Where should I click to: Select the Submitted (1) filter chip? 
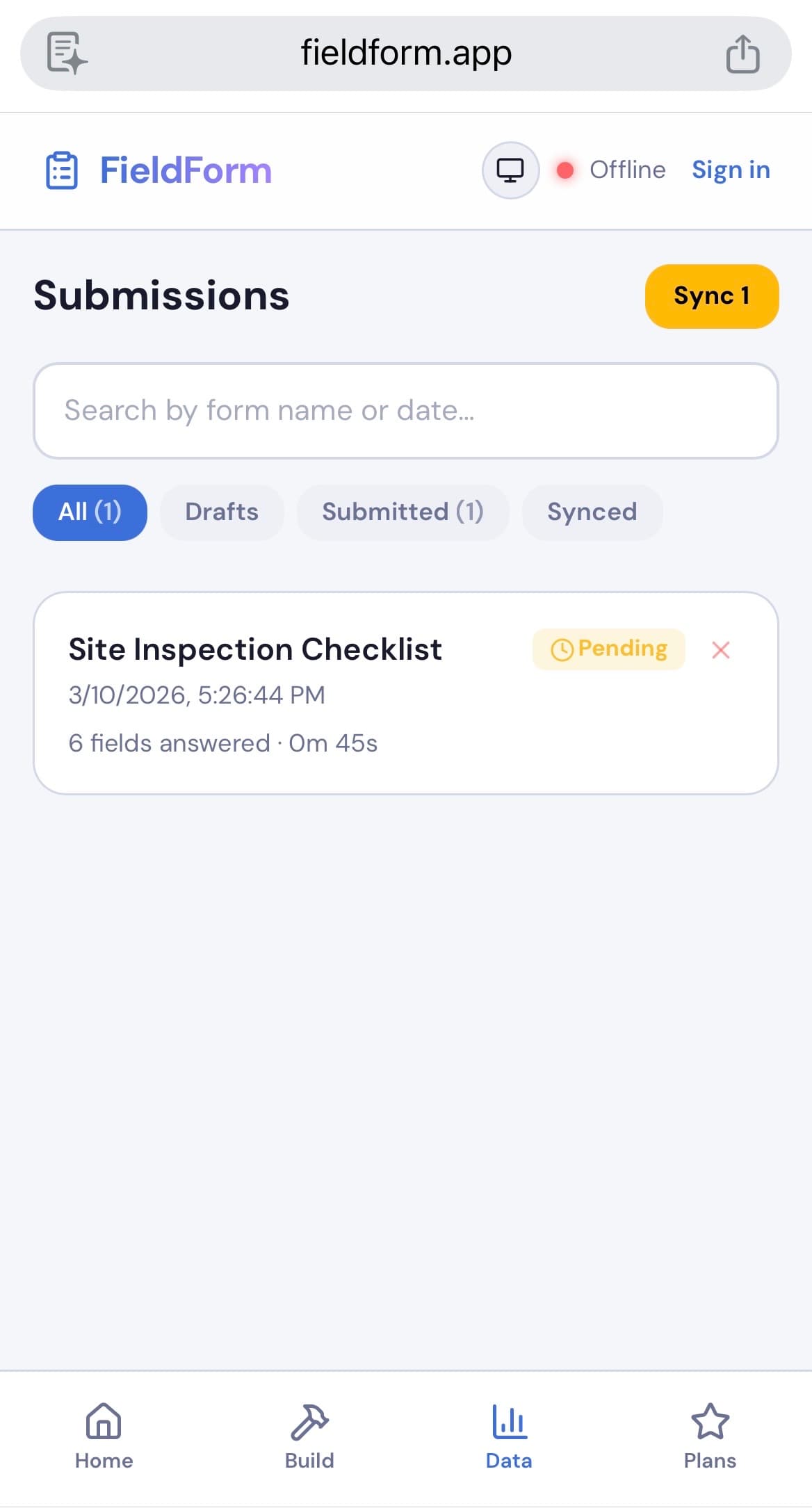[x=403, y=512]
